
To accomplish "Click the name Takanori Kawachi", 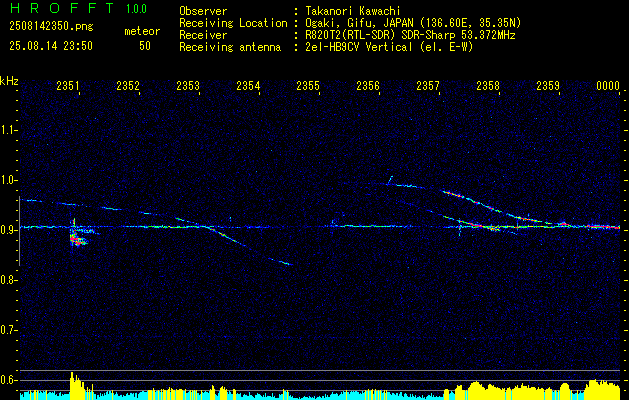I will (353, 11).
